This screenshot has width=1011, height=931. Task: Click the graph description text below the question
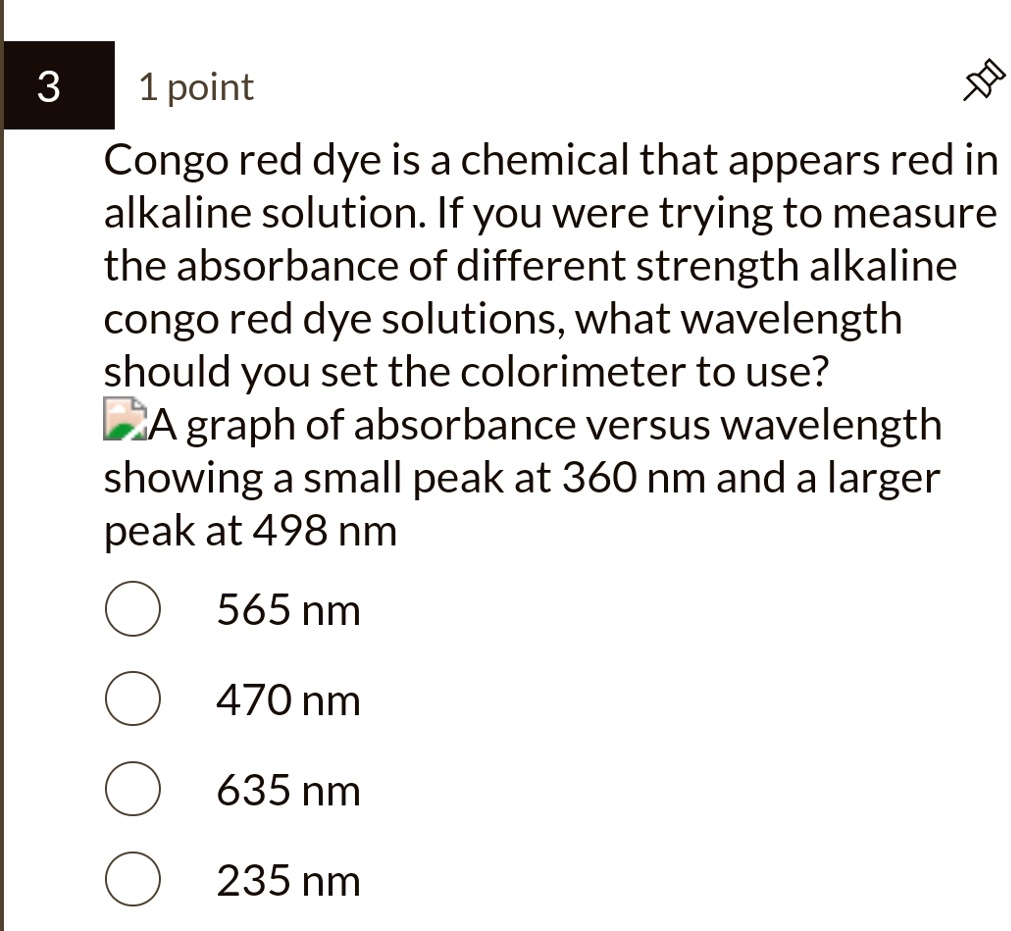click(520, 477)
